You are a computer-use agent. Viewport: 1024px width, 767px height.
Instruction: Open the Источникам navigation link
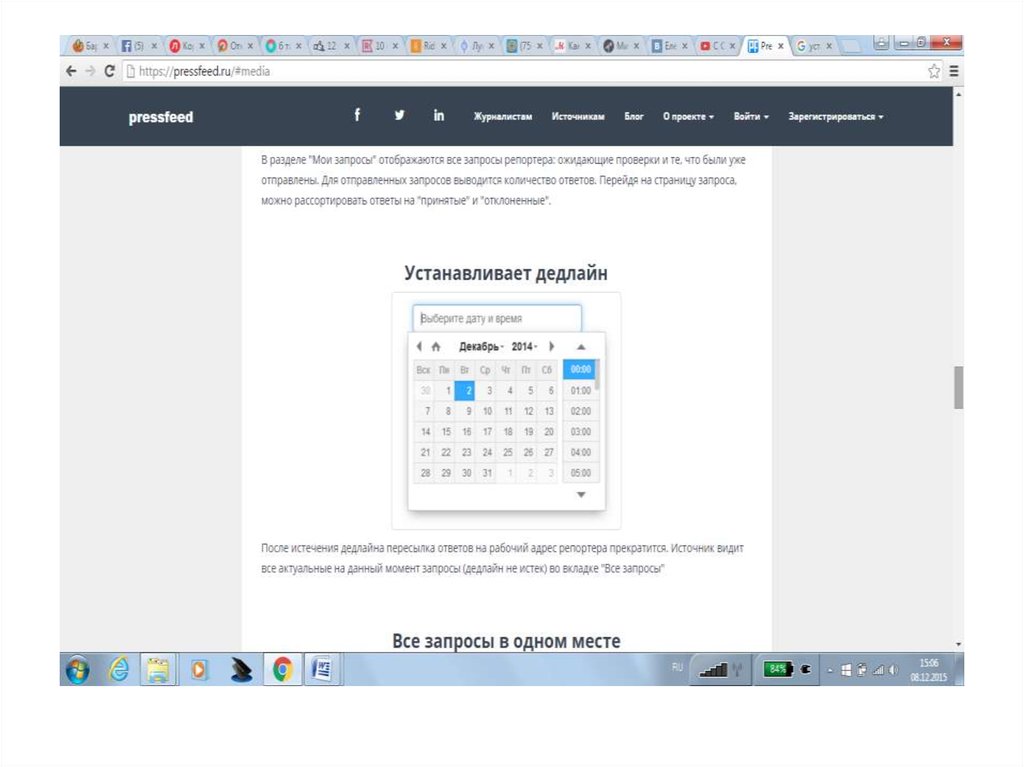tap(578, 116)
